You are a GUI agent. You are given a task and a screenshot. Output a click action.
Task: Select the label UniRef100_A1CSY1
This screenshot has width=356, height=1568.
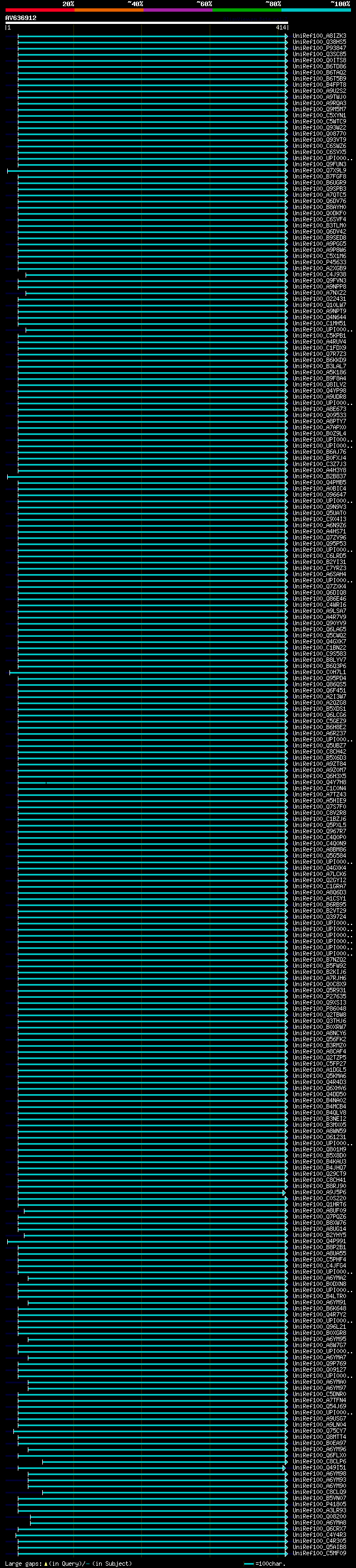tap(319, 898)
